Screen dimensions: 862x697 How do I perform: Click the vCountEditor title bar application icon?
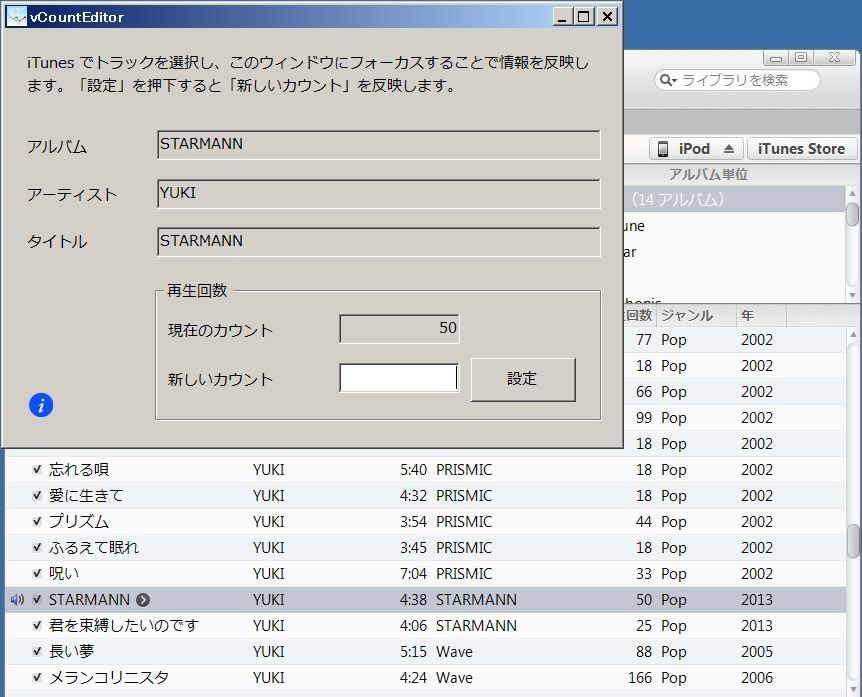coord(17,16)
